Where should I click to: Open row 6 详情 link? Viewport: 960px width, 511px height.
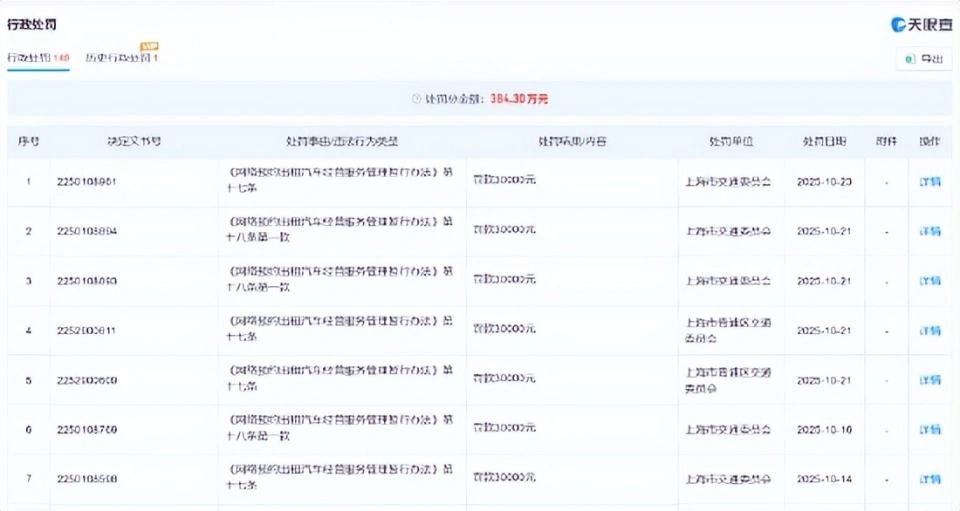pyautogui.click(x=929, y=429)
